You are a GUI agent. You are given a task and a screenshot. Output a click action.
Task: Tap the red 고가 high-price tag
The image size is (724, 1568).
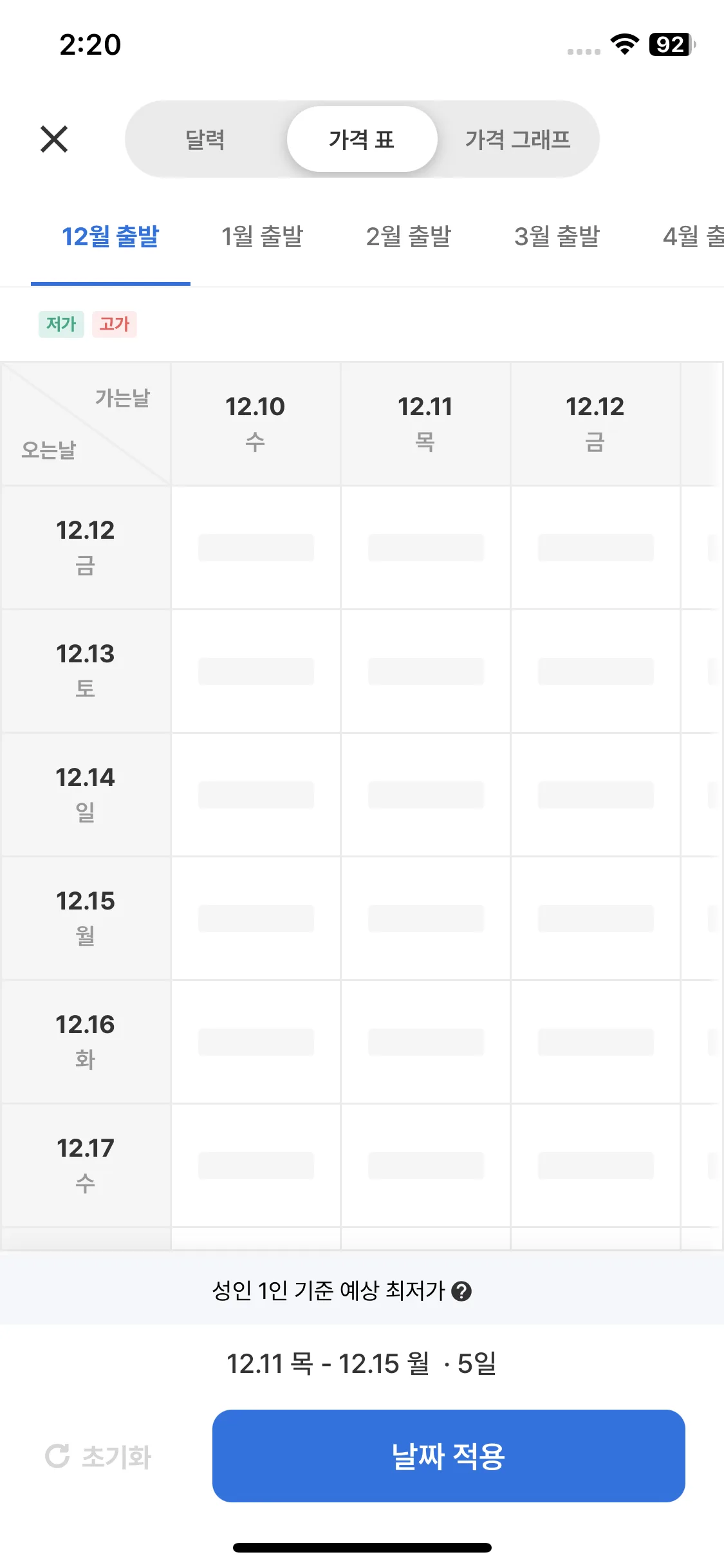pos(115,324)
